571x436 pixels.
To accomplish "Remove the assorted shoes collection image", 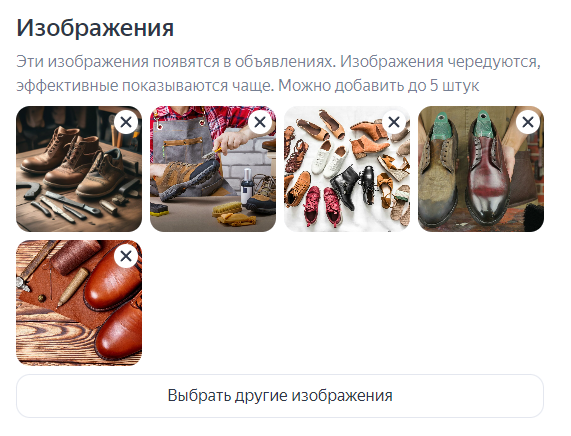I will [394, 122].
